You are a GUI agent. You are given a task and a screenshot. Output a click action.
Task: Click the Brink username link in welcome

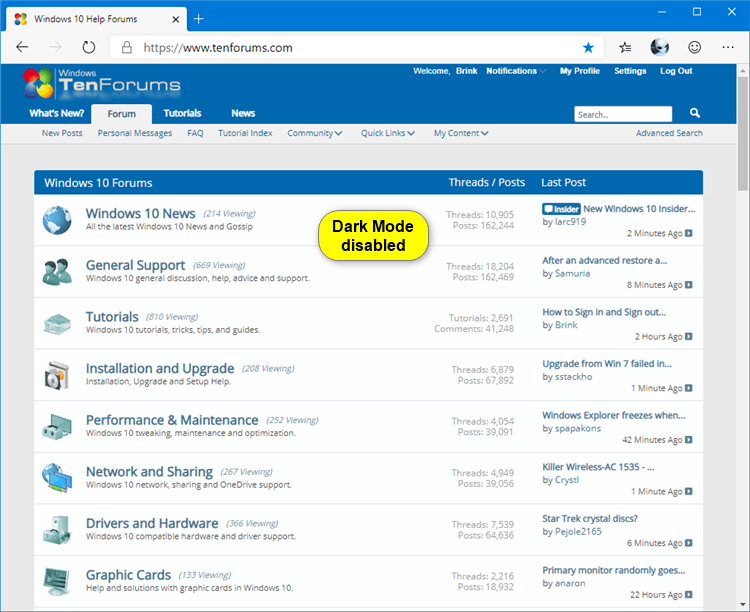pyautogui.click(x=466, y=71)
